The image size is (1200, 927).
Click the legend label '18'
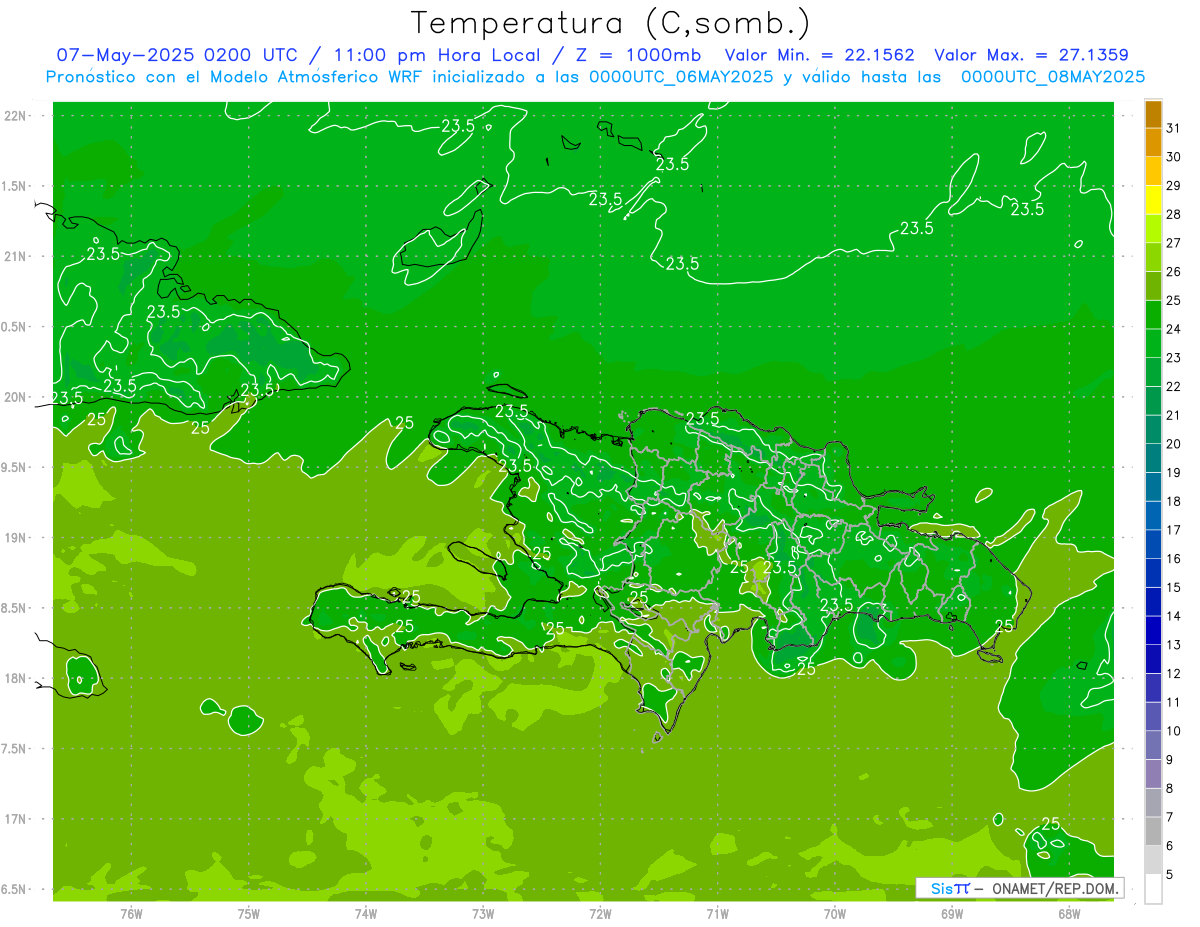[x=1174, y=501]
